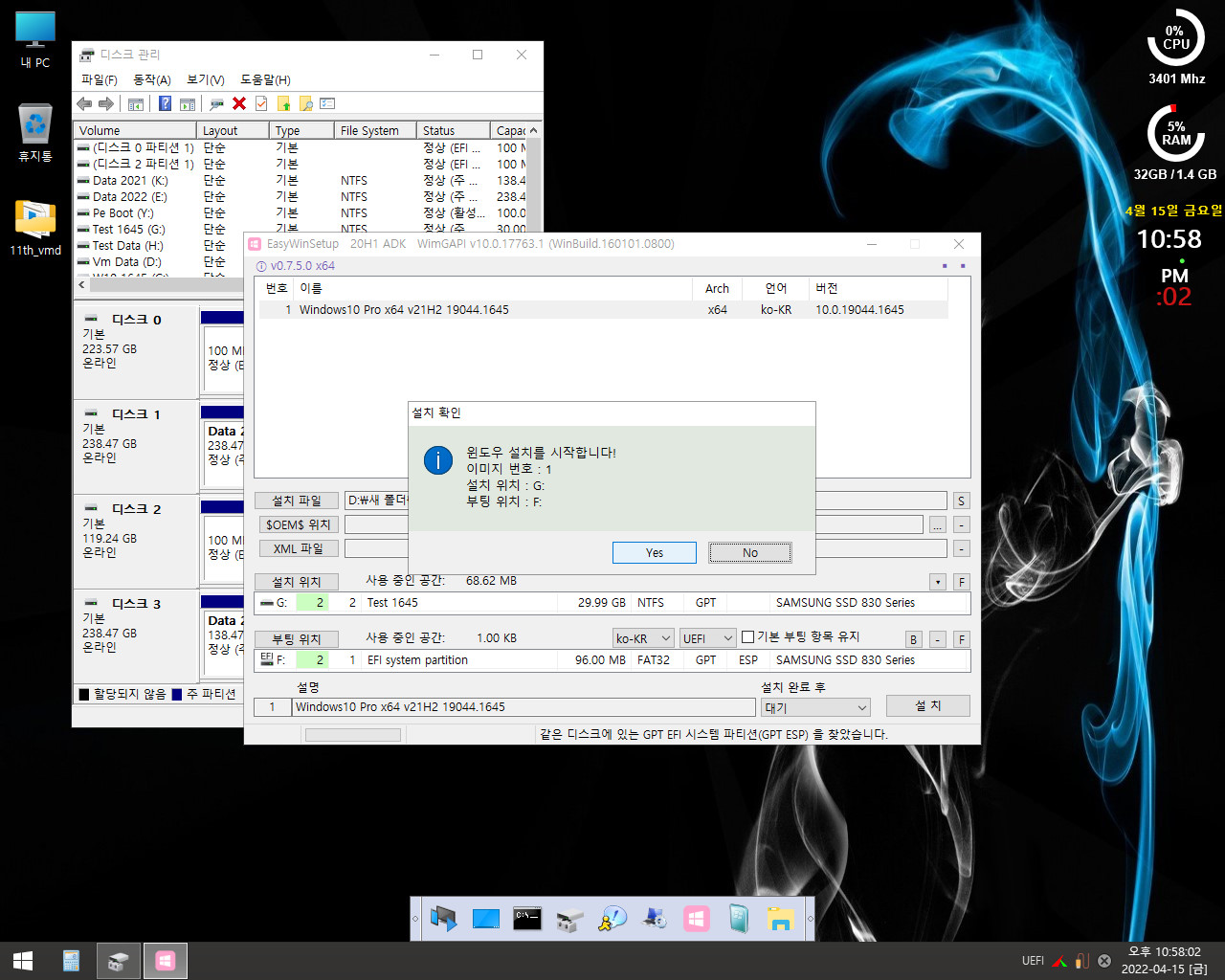Click the small arrow button beside install location F
Image resolution: width=1225 pixels, height=980 pixels.
[x=938, y=582]
